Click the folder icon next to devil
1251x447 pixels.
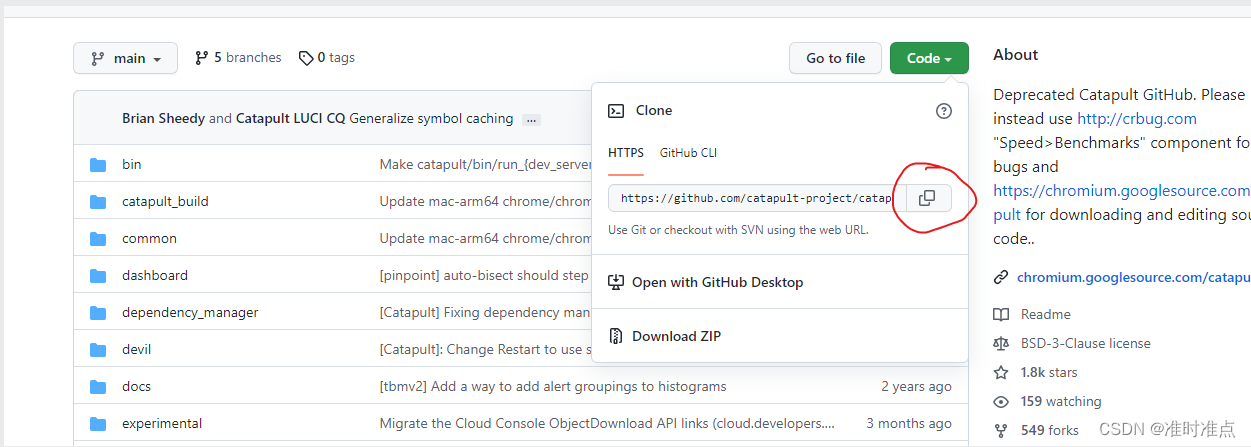click(98, 350)
